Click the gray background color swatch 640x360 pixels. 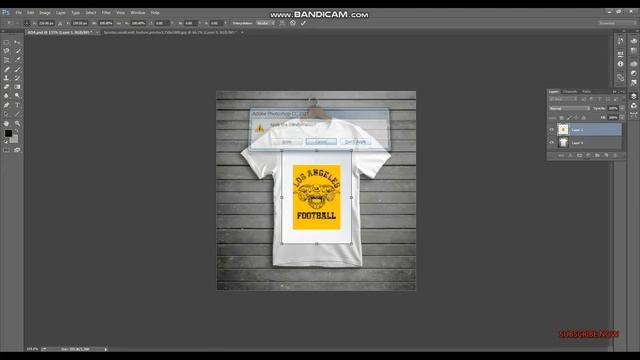coord(15,140)
